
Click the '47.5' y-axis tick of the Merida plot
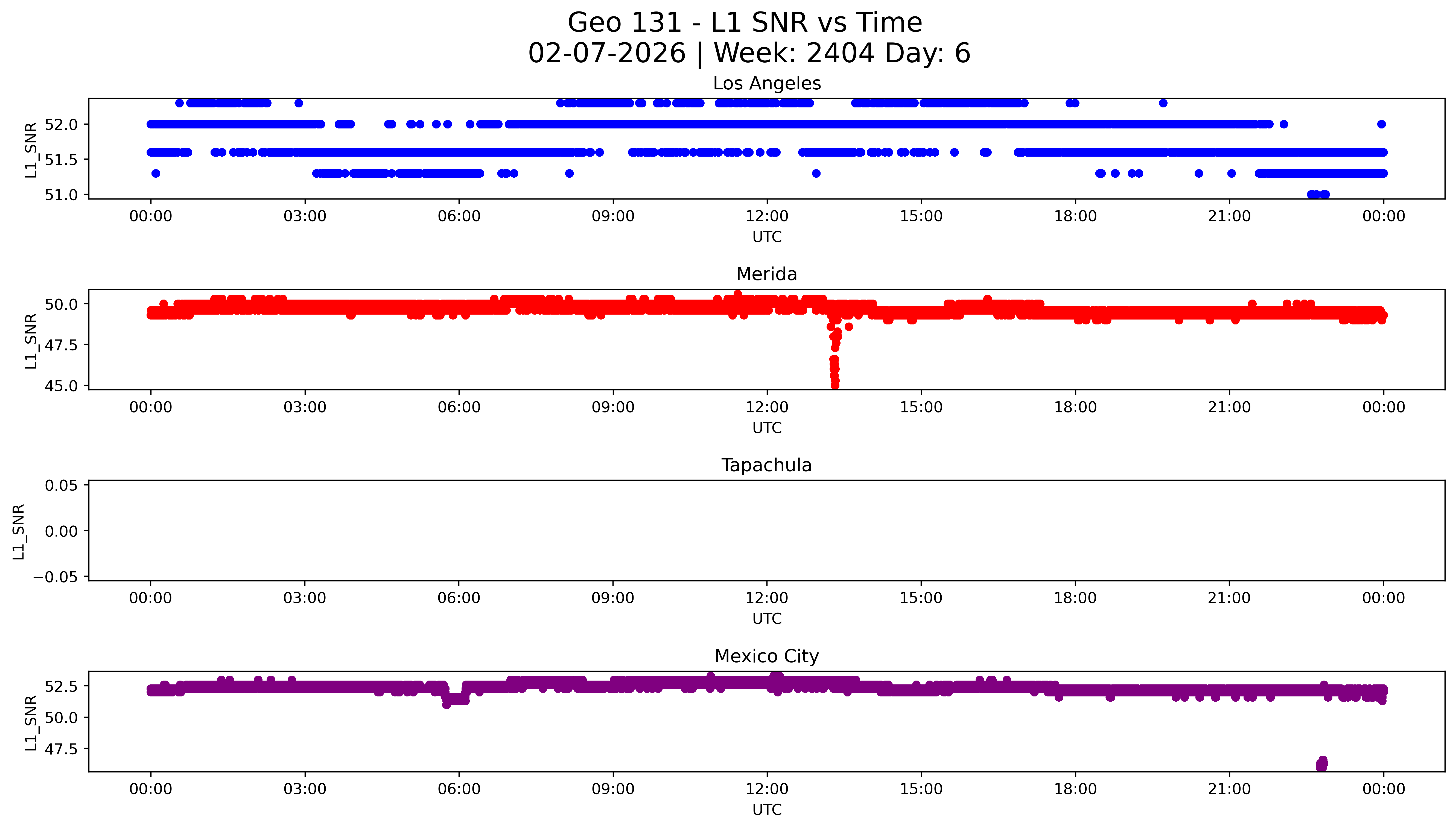(x=60, y=345)
